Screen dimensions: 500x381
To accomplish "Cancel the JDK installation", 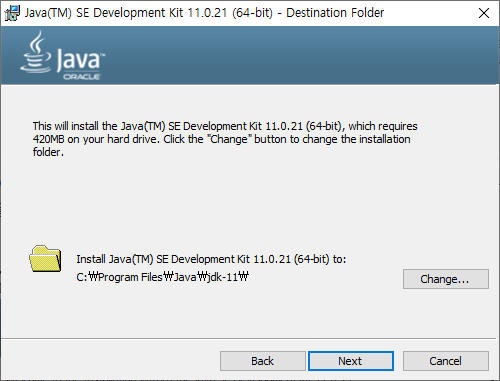I will coord(446,361).
